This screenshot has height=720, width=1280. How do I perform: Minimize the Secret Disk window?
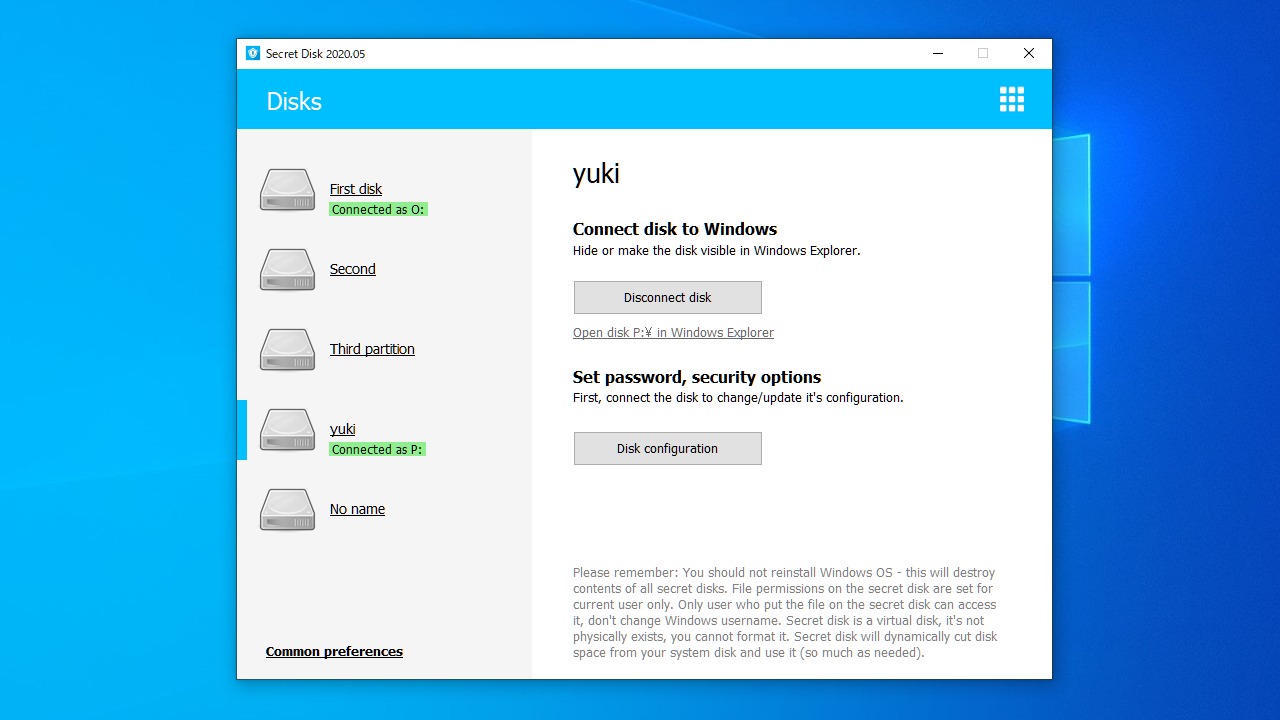pos(938,53)
